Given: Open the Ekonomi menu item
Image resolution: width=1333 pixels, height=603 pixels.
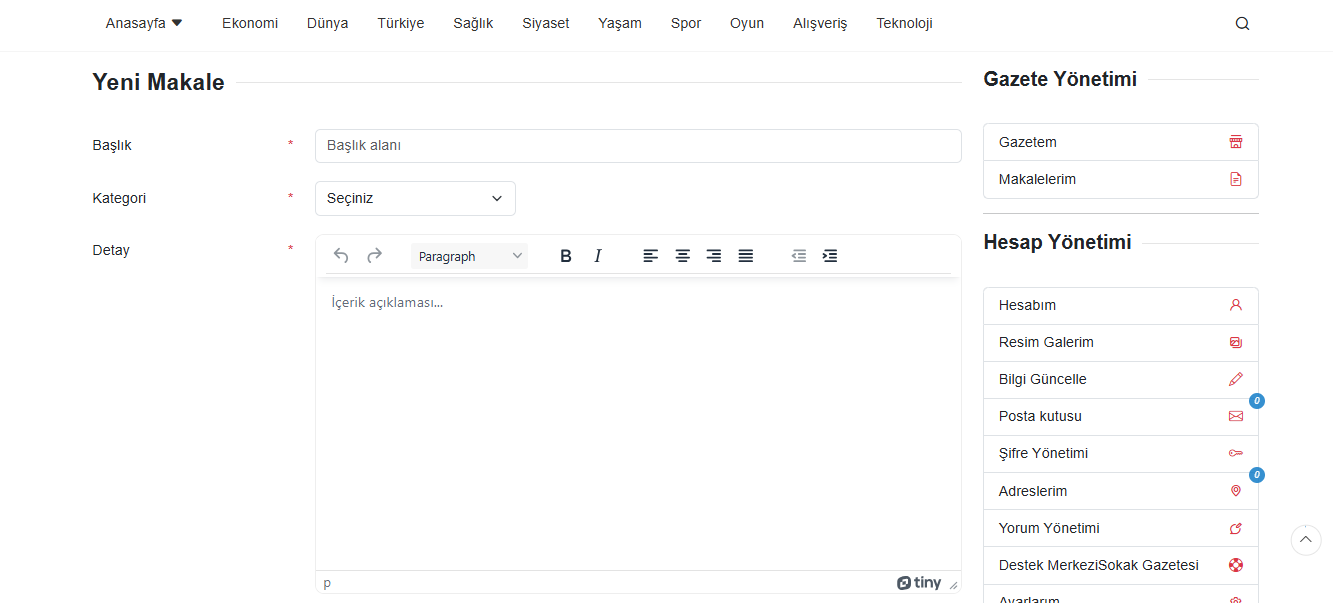Looking at the screenshot, I should pos(250,23).
